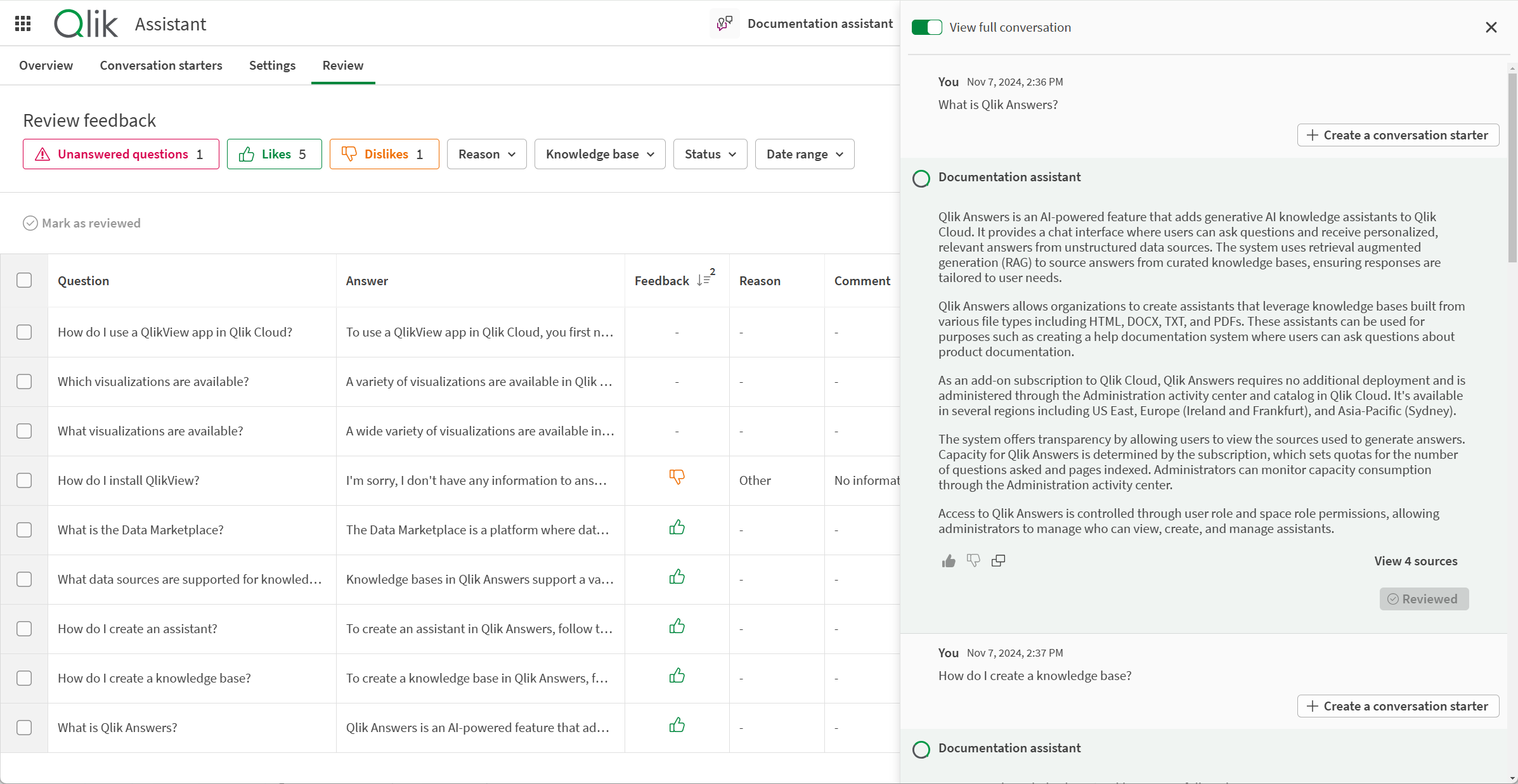This screenshot has width=1518, height=784.
Task: Expand the Date range filter dropdown
Action: [804, 154]
